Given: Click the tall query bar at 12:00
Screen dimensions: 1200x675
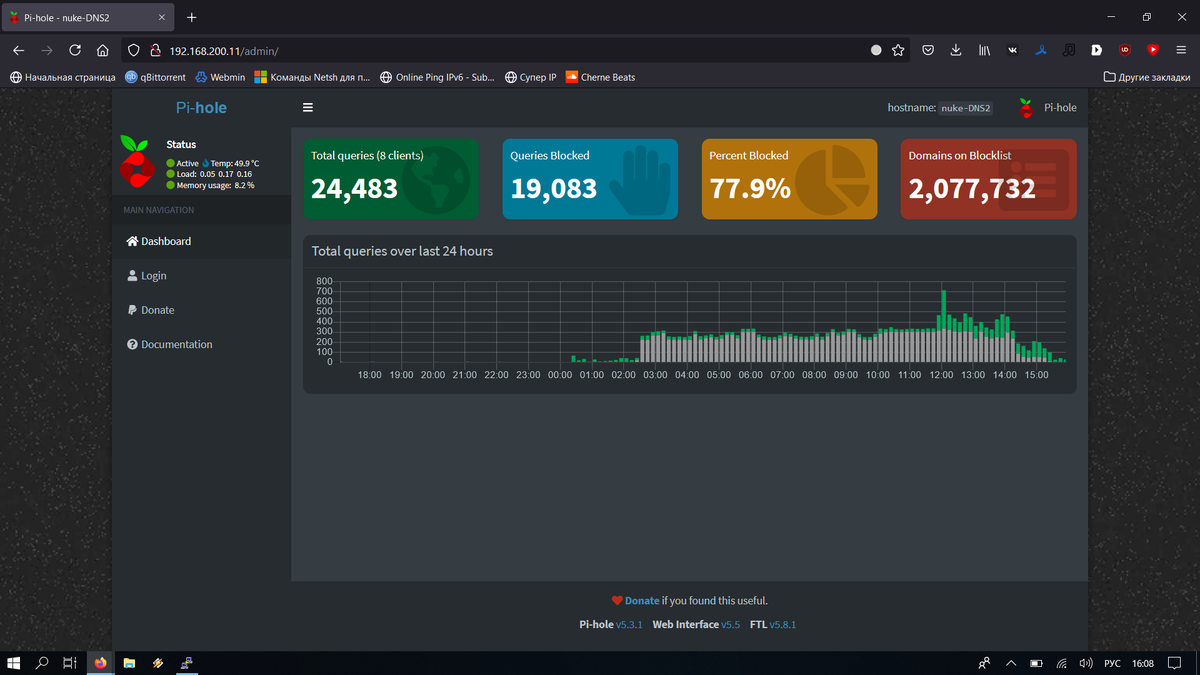Looking at the screenshot, I should [944, 326].
